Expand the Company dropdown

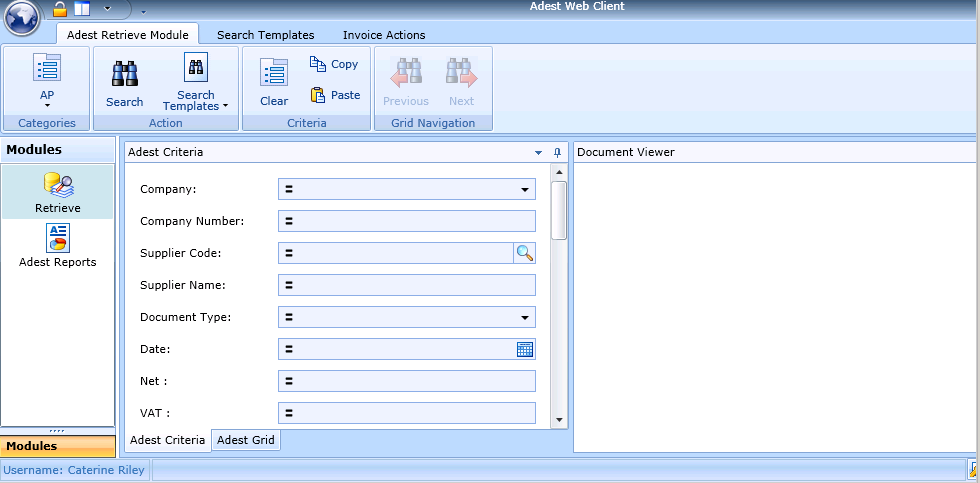pyautogui.click(x=525, y=189)
